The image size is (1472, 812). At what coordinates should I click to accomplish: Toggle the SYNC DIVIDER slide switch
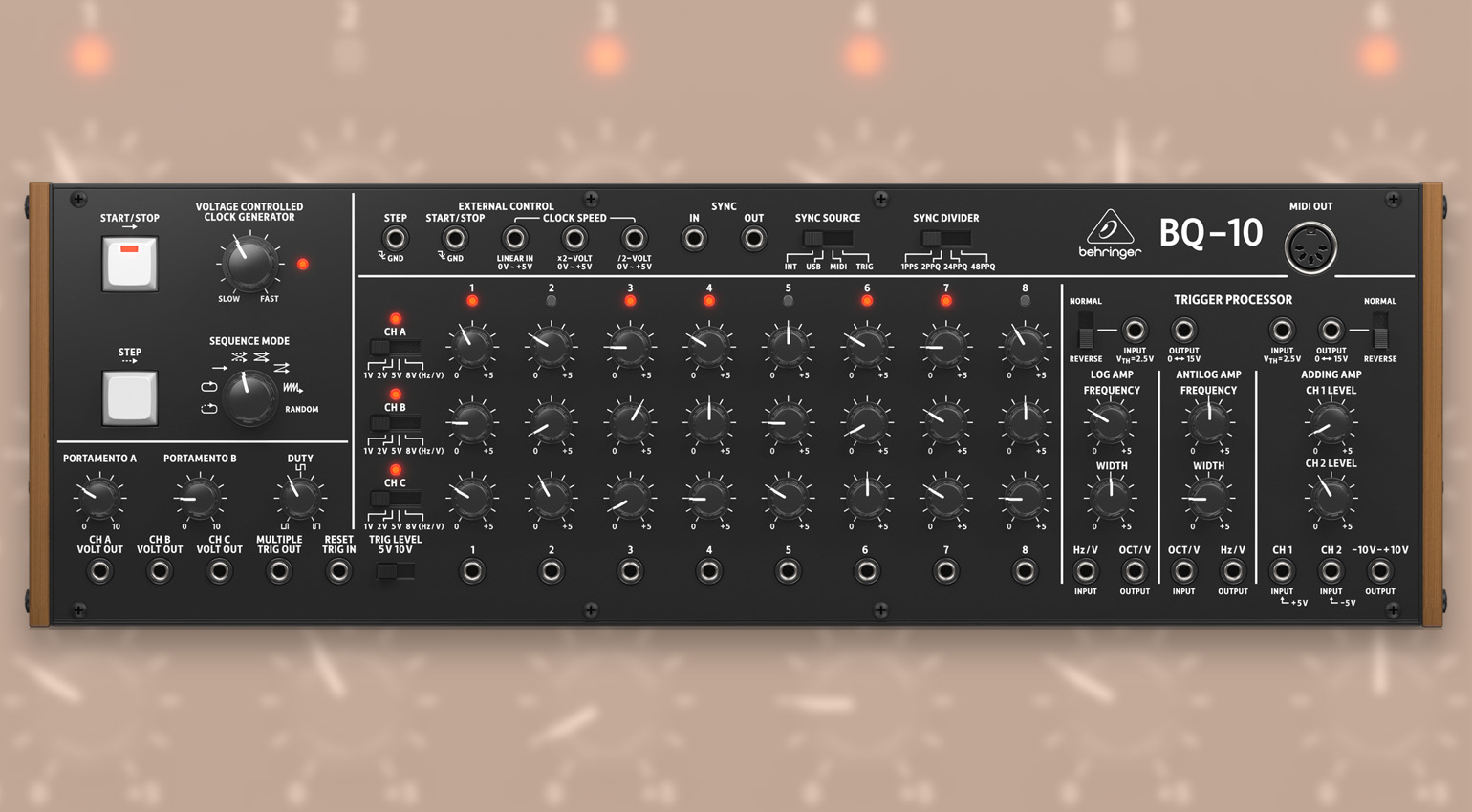[x=945, y=238]
